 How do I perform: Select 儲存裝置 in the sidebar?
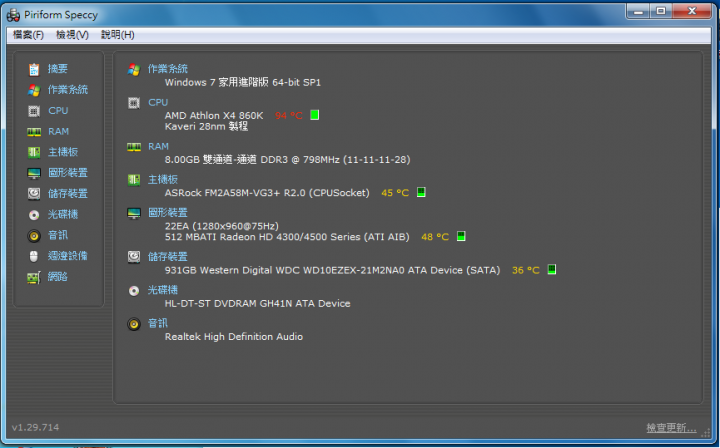point(68,194)
